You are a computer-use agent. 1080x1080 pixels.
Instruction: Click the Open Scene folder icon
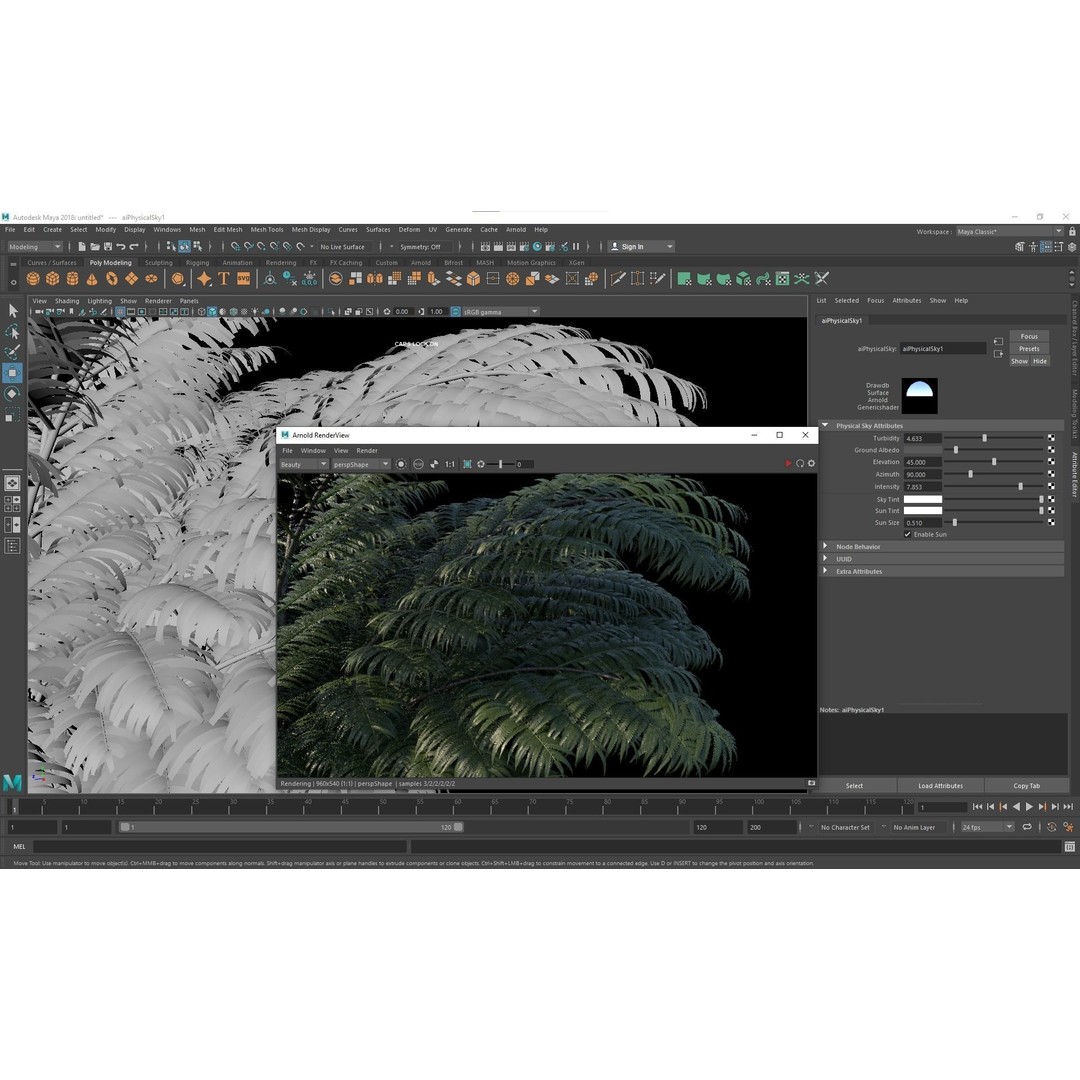(x=95, y=247)
